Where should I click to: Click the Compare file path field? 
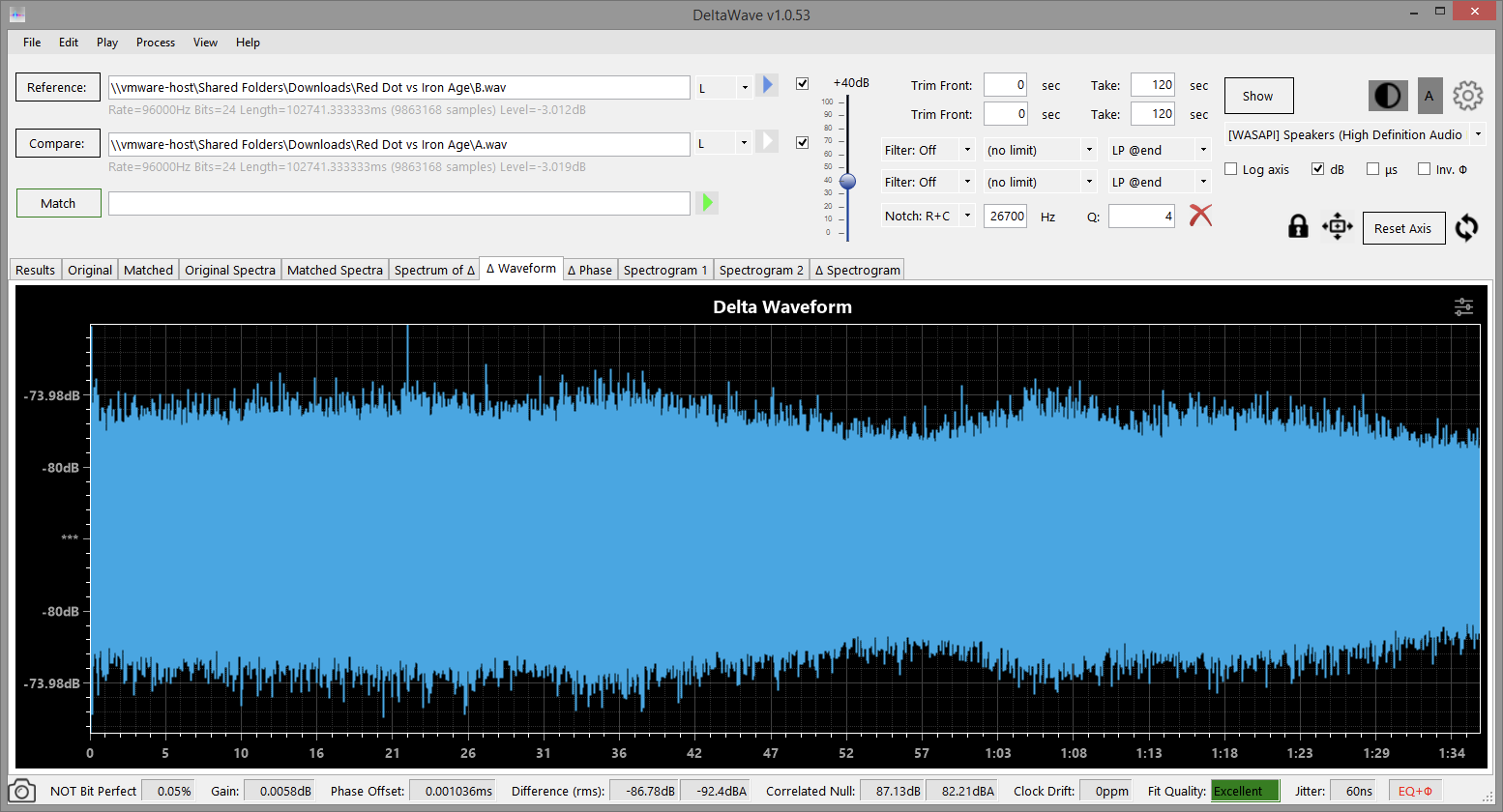pyautogui.click(x=399, y=144)
